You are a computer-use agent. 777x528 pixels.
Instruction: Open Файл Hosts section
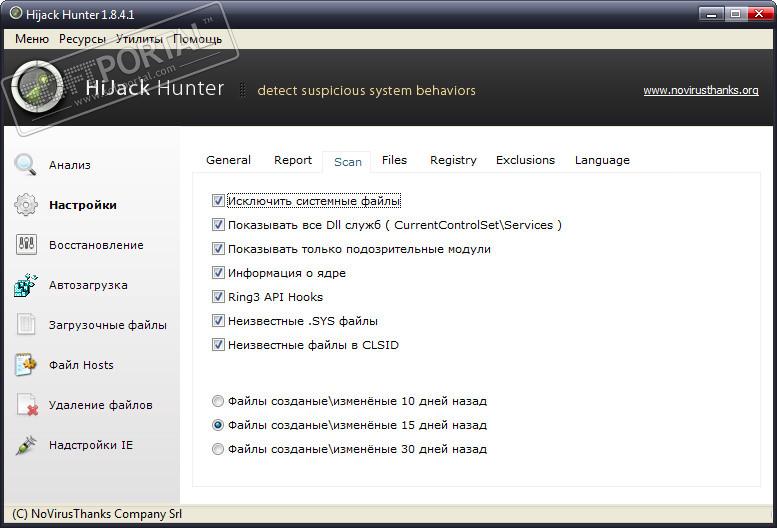point(81,365)
